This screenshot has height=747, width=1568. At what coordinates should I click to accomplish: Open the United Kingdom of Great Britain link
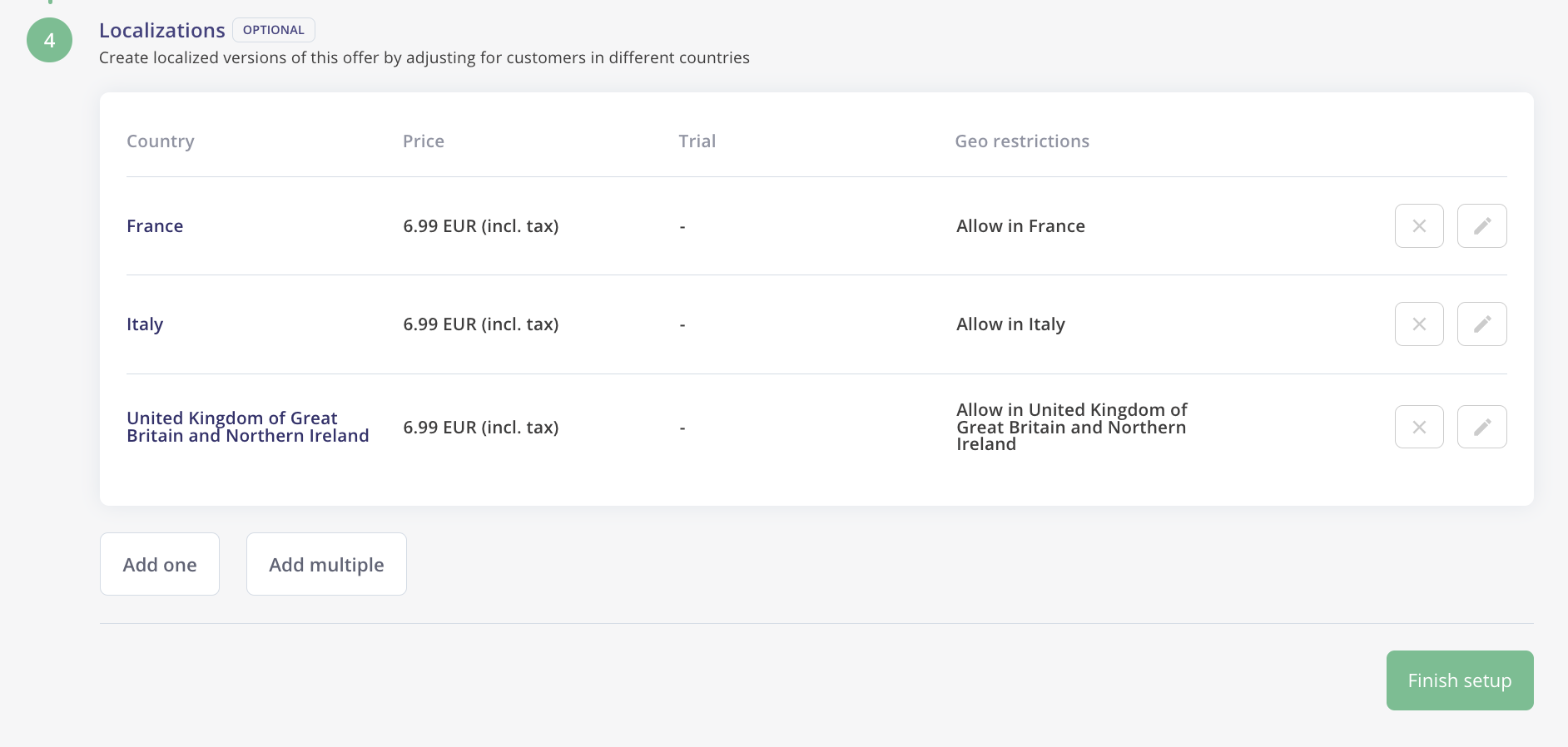coord(247,427)
